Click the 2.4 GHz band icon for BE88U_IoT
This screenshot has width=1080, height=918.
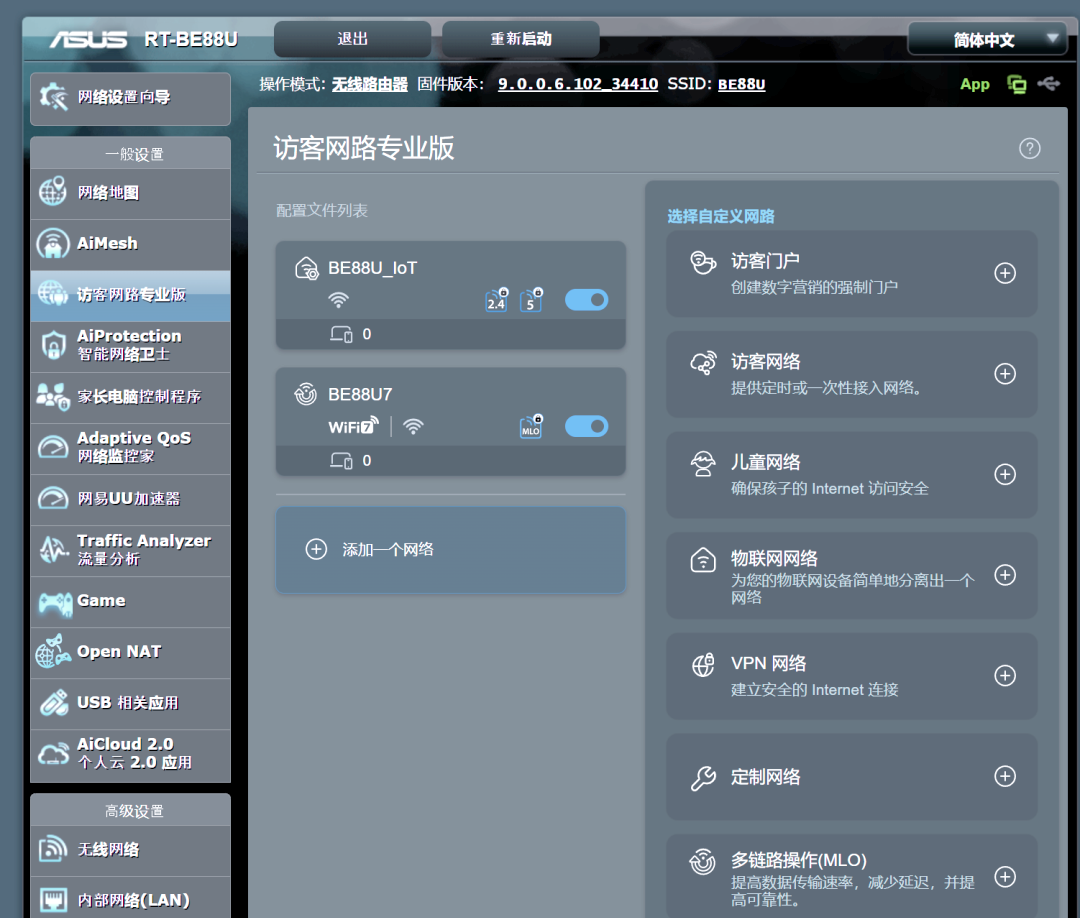coord(497,300)
